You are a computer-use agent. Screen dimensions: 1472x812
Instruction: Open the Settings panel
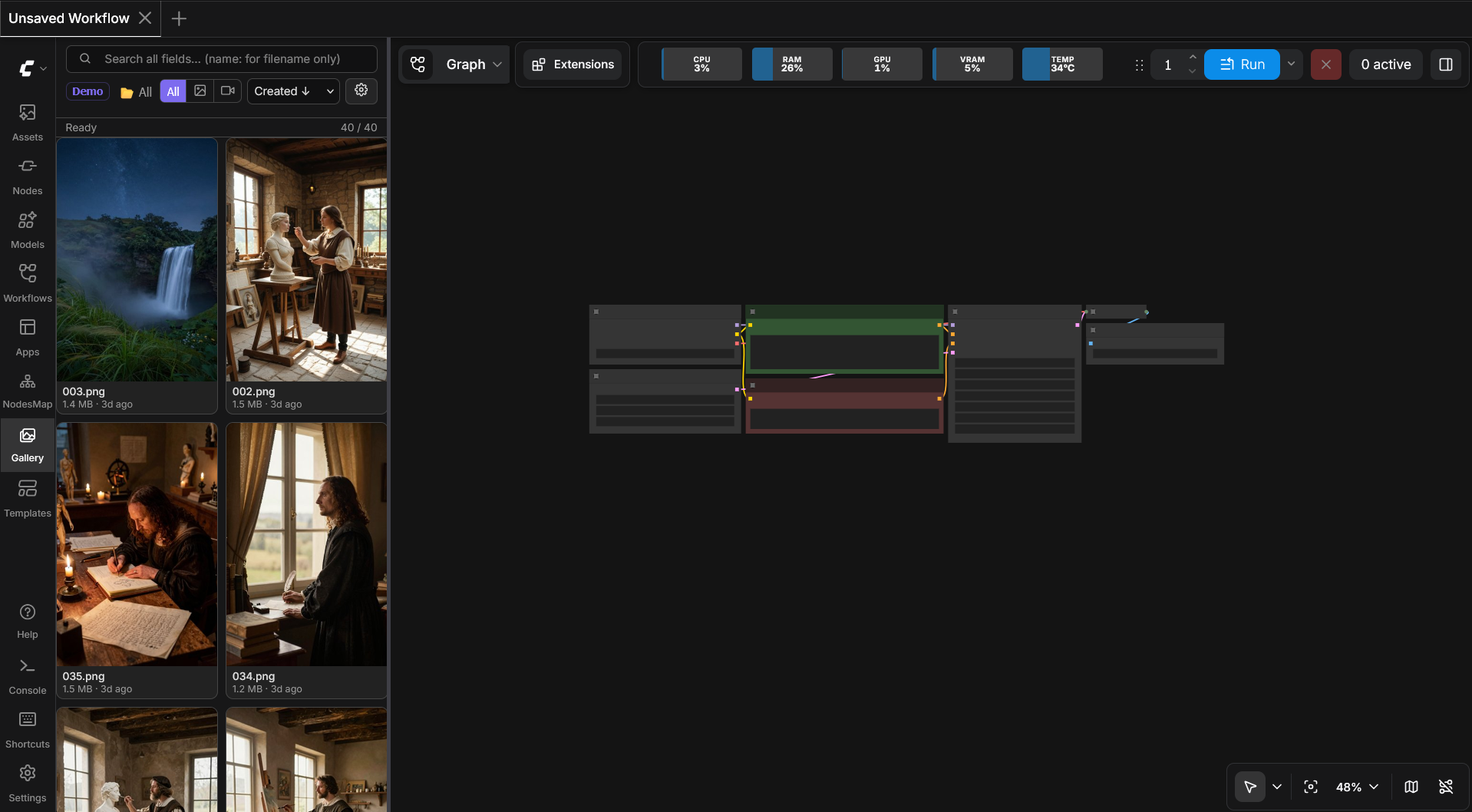tap(28, 784)
